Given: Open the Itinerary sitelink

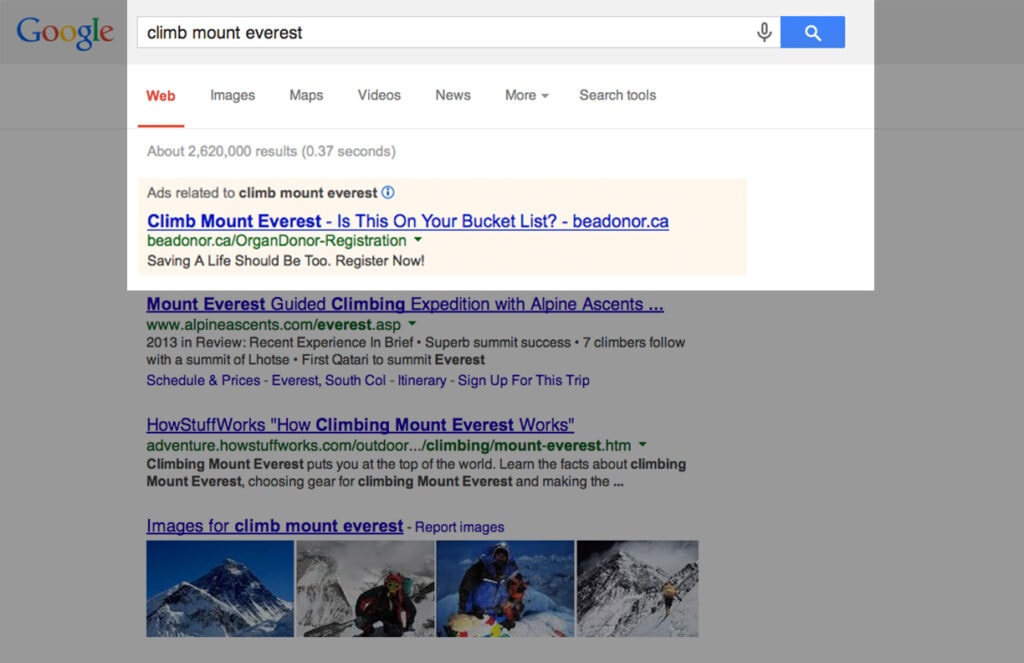Looking at the screenshot, I should 422,380.
